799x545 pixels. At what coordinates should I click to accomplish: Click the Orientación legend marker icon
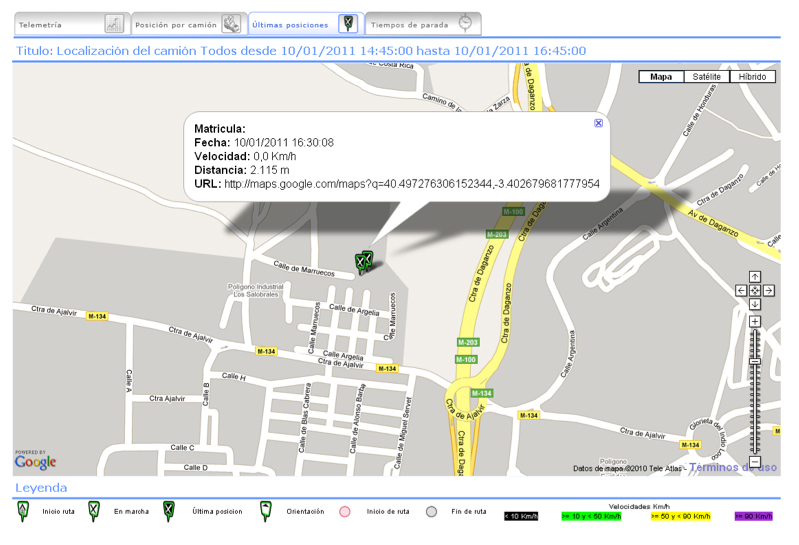click(265, 511)
